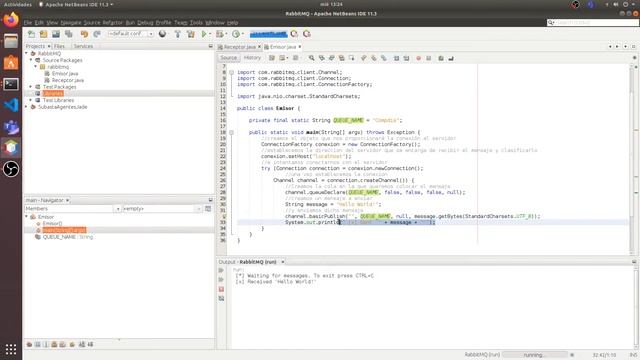Collapse the rabbitmq package node
Image resolution: width=640 pixels, height=360 pixels.
(36, 67)
